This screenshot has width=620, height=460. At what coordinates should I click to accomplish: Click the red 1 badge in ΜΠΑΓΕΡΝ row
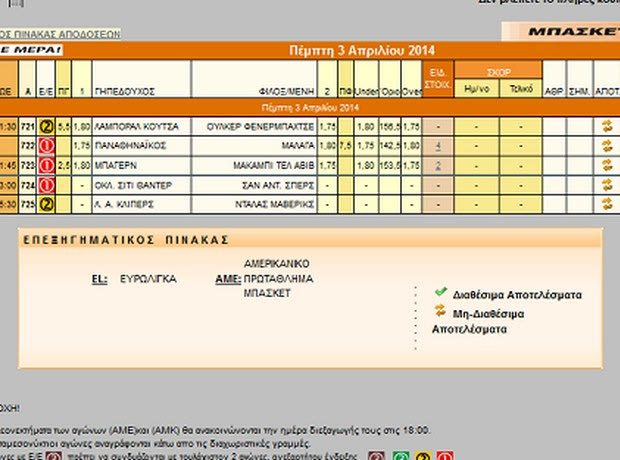46,165
